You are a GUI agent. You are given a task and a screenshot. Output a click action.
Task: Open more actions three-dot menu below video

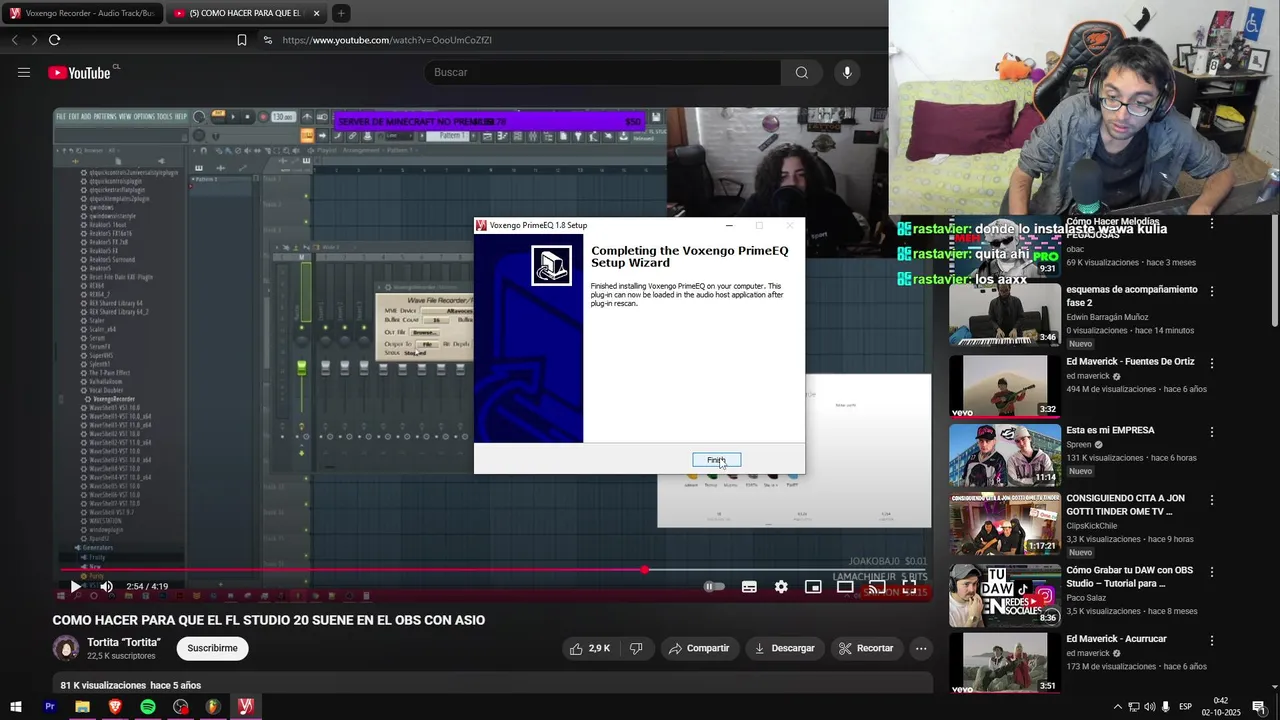pyautogui.click(x=921, y=648)
